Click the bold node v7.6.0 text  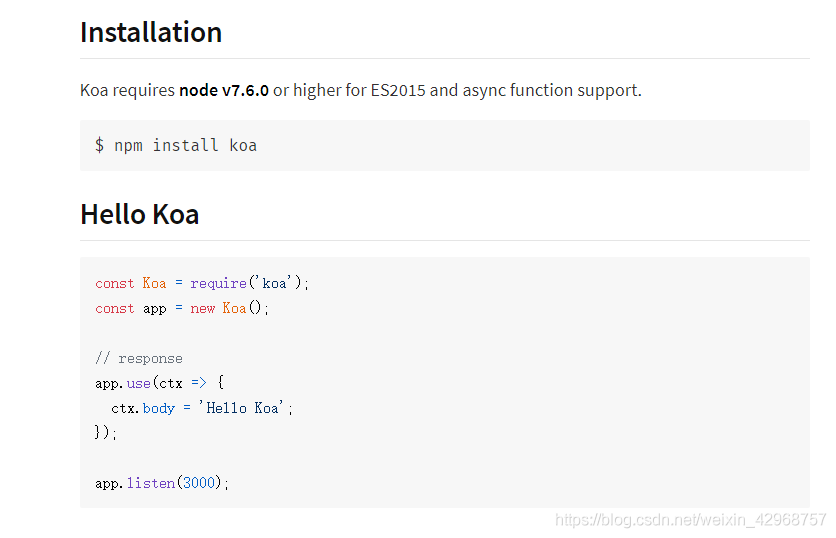(224, 90)
